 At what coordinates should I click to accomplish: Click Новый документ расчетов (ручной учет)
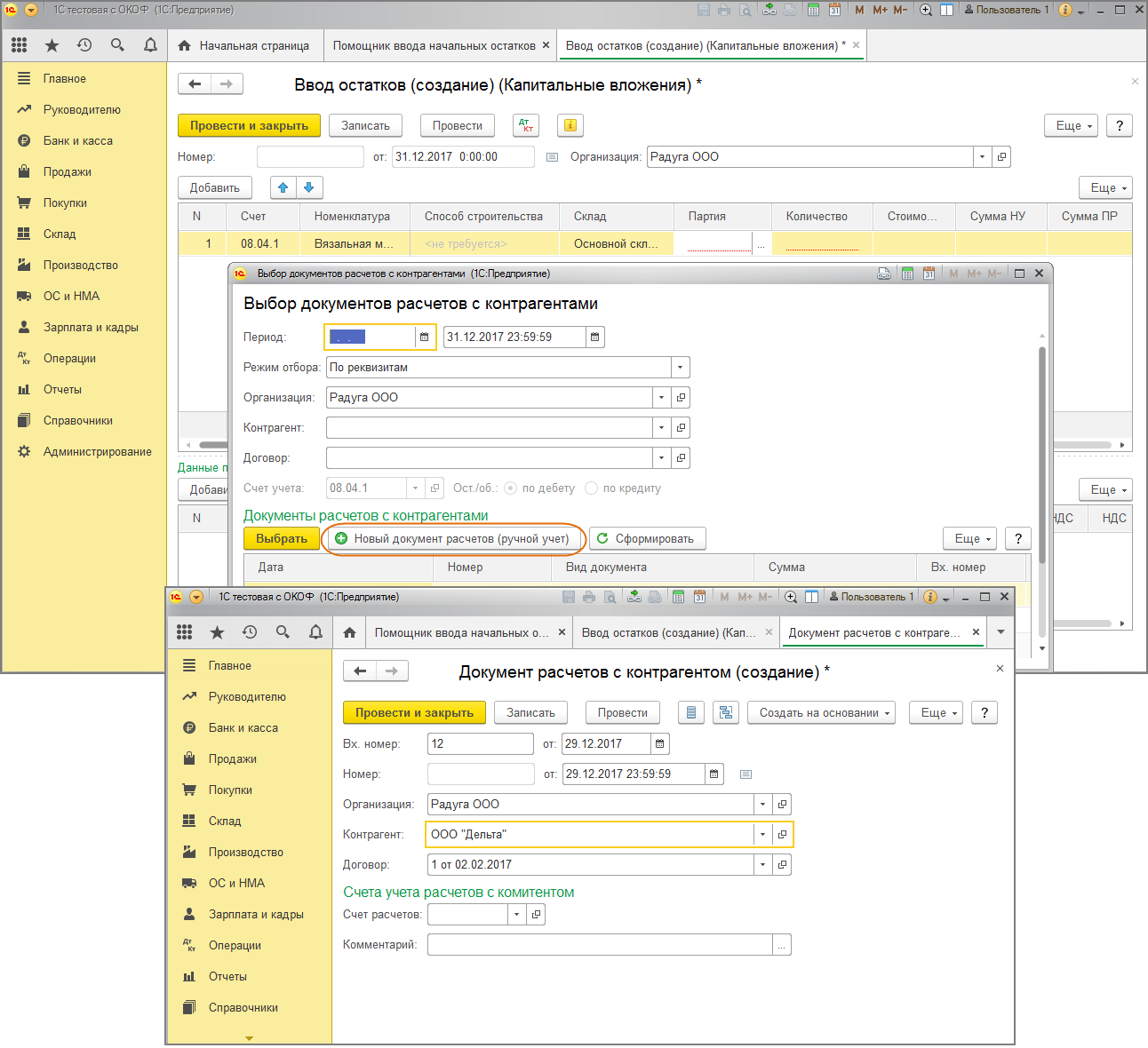click(x=452, y=539)
